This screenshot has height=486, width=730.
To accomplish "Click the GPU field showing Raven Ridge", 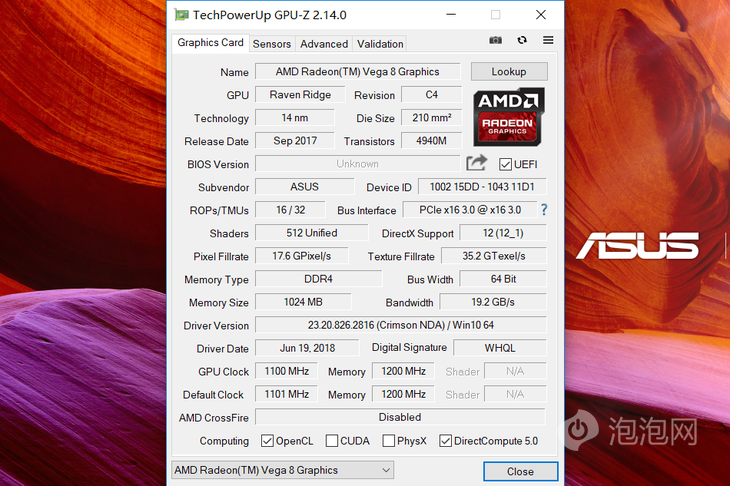I will tap(300, 94).
